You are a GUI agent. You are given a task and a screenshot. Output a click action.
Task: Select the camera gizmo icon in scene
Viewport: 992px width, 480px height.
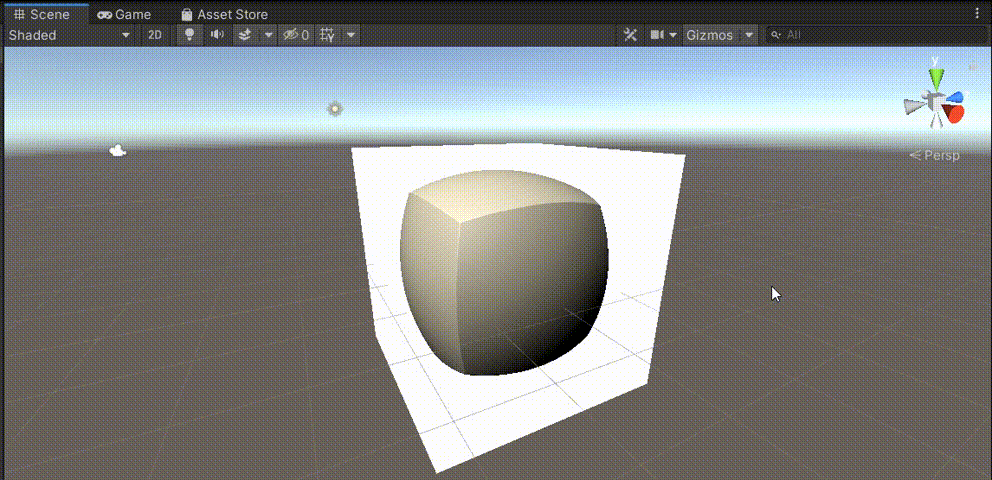click(118, 151)
